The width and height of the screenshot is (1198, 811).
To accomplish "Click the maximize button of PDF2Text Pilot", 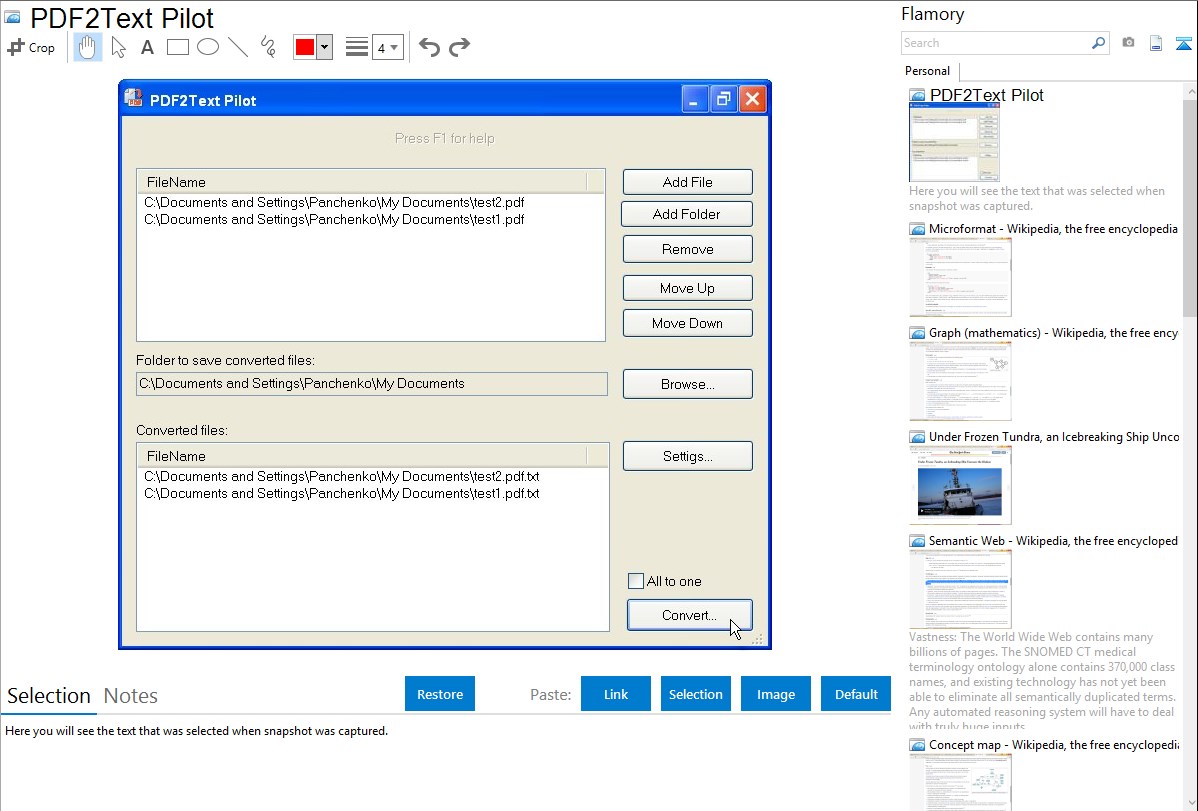I will 723,99.
